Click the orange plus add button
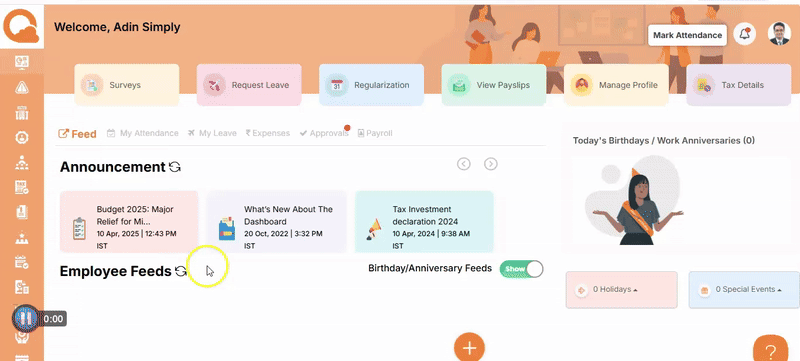 (x=469, y=347)
